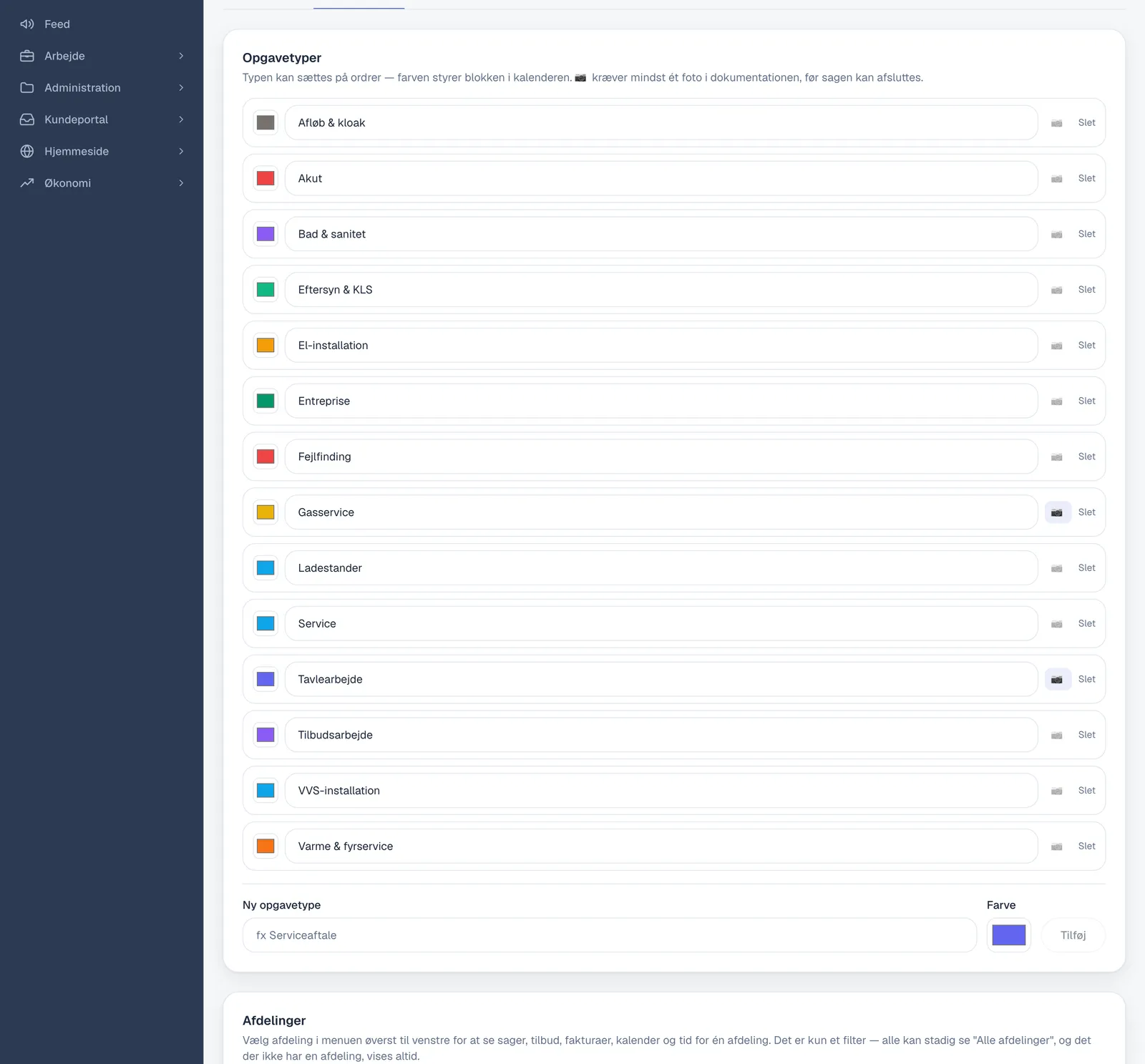Edit the Ladestander name field
Screen dimensions: 1145x1064
(661, 568)
